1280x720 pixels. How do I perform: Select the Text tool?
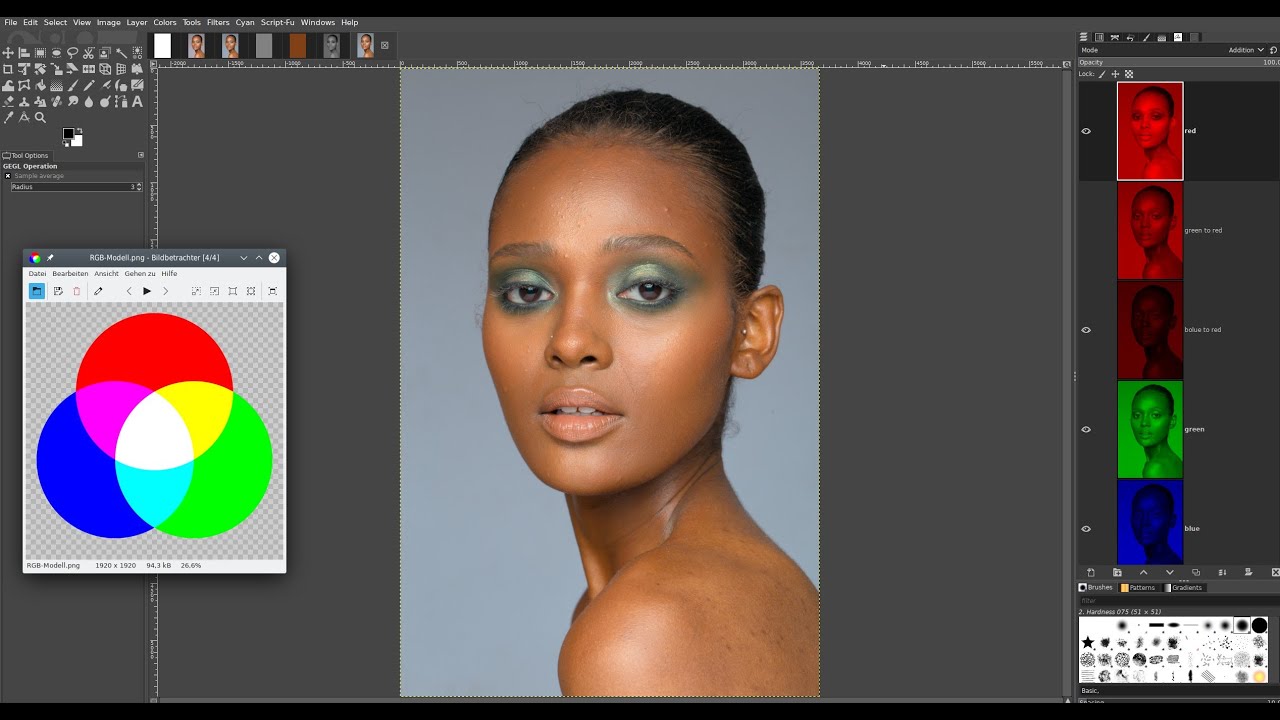(x=137, y=101)
